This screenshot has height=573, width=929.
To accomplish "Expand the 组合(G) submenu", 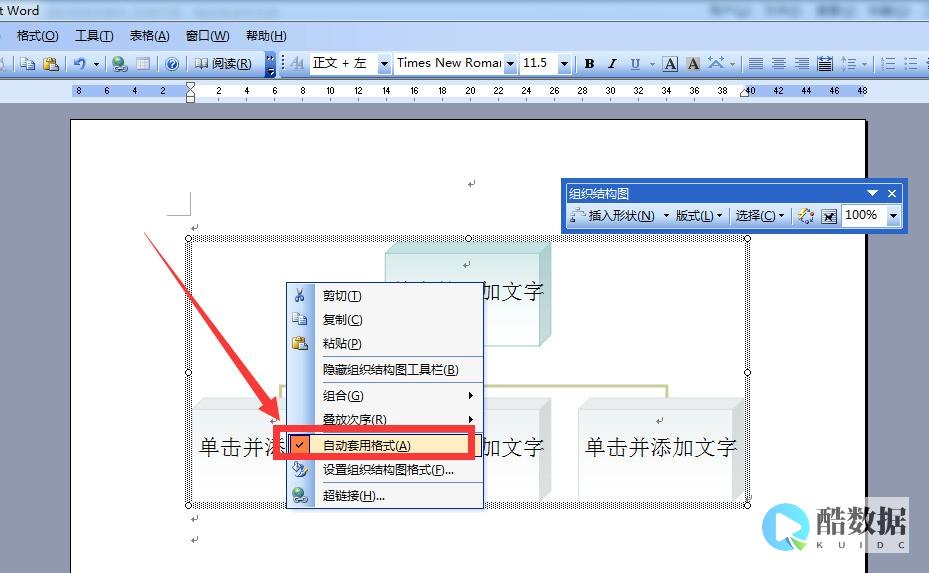I will click(385, 395).
